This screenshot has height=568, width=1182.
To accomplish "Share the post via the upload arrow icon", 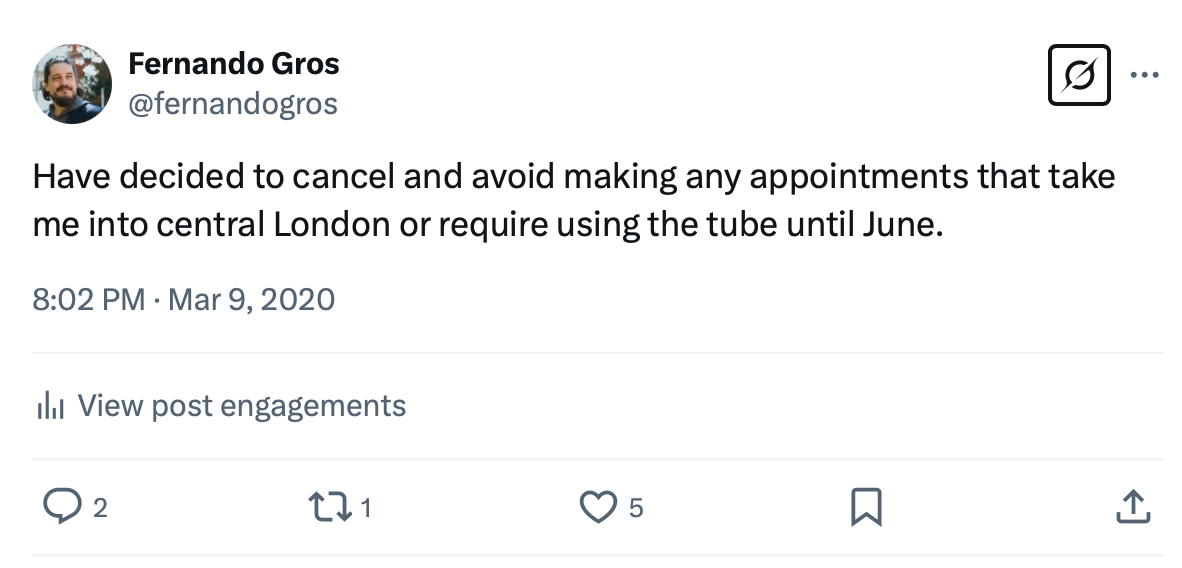I will click(1132, 507).
